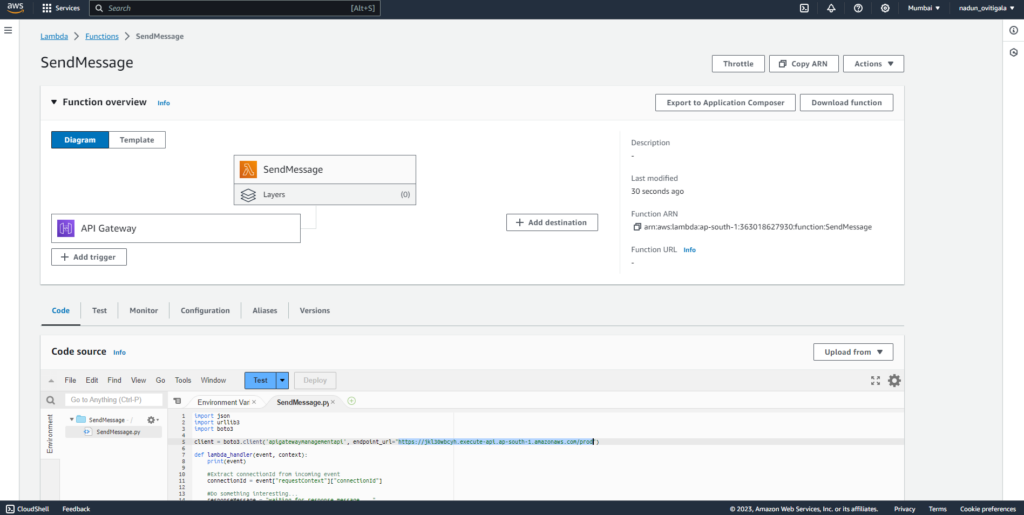The height and width of the screenshot is (515, 1024).
Task: Open the View menu in editor
Action: point(138,381)
